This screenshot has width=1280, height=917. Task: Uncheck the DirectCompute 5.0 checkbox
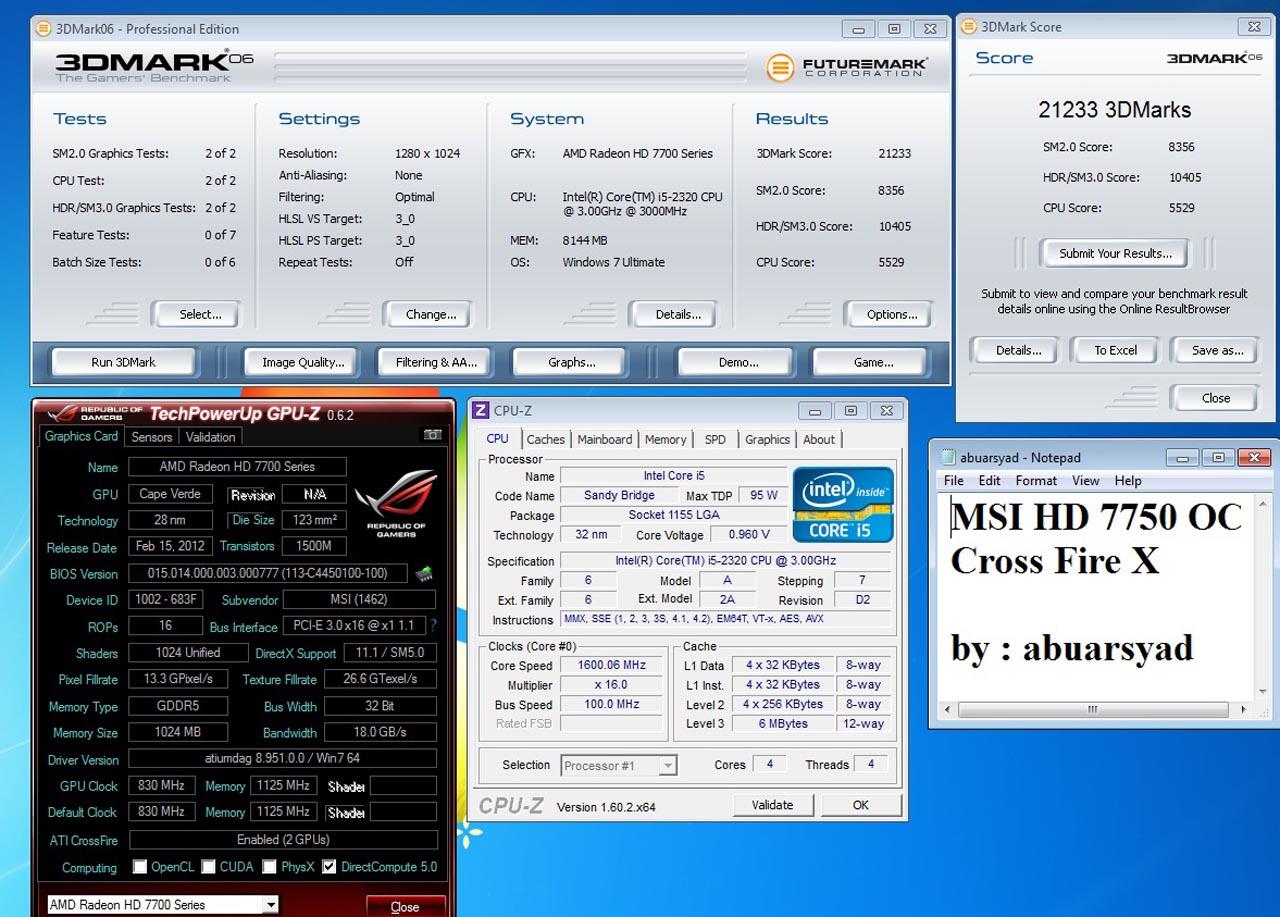[329, 867]
